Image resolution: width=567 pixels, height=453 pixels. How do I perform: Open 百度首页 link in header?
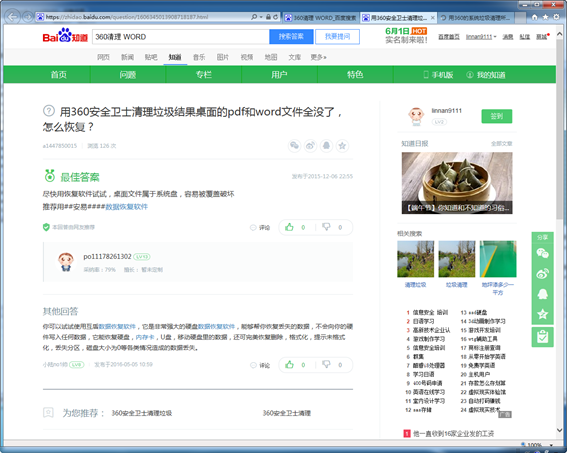coord(449,37)
